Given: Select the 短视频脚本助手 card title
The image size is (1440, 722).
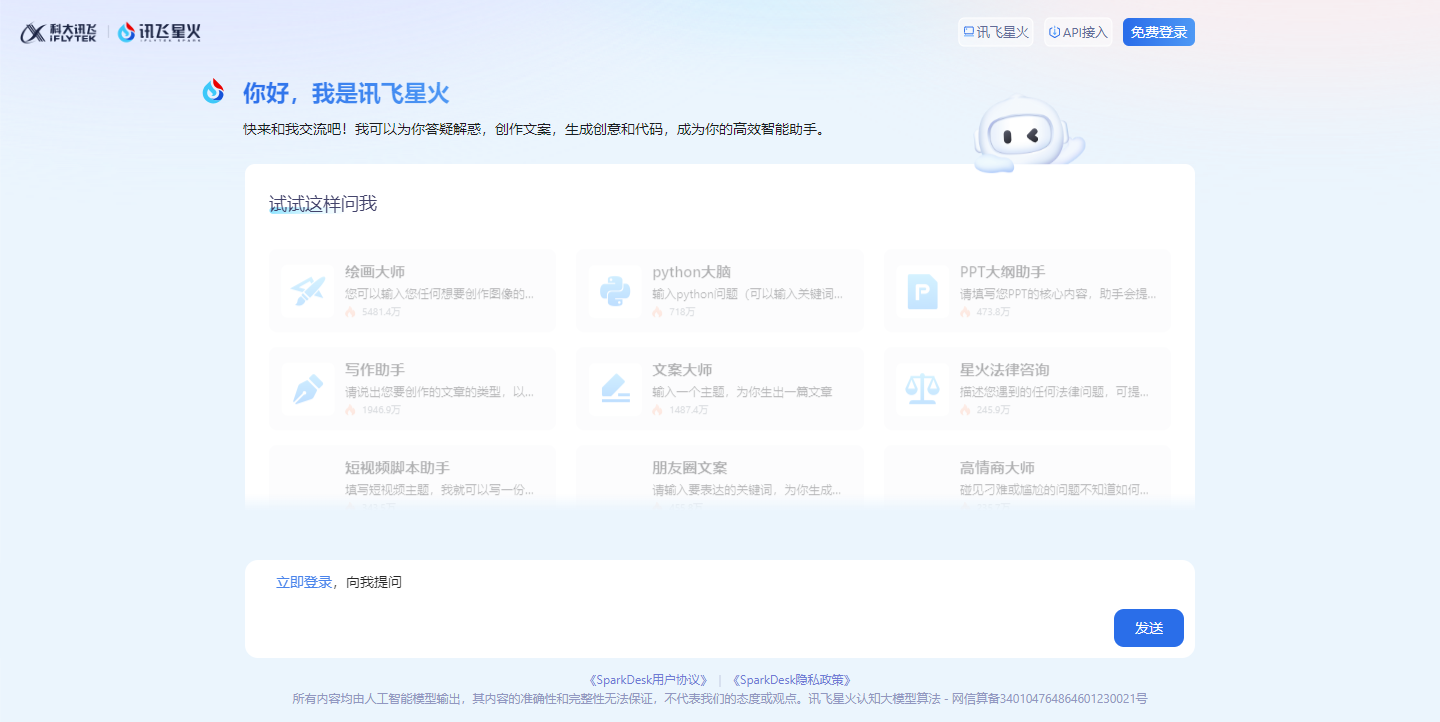Looking at the screenshot, I should coord(397,468).
